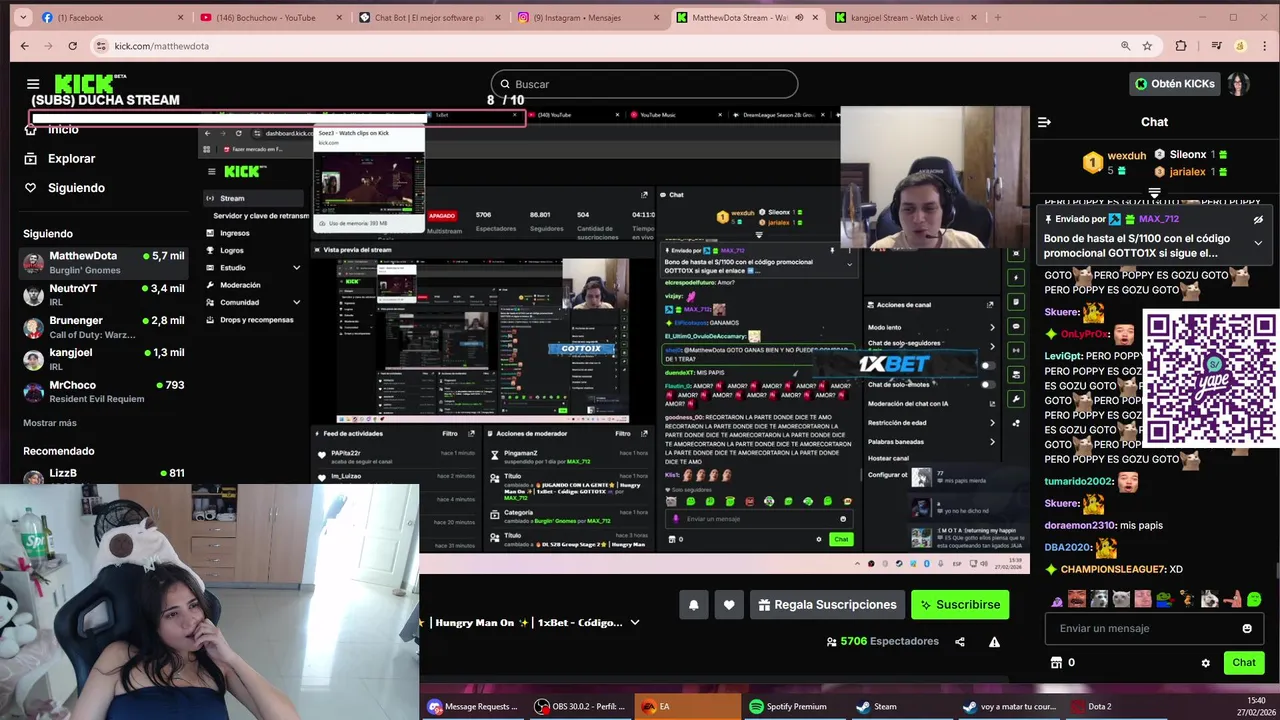Image resolution: width=1280 pixels, height=720 pixels.
Task: Click Sileonx in gift leaderboard
Action: coord(1188,155)
